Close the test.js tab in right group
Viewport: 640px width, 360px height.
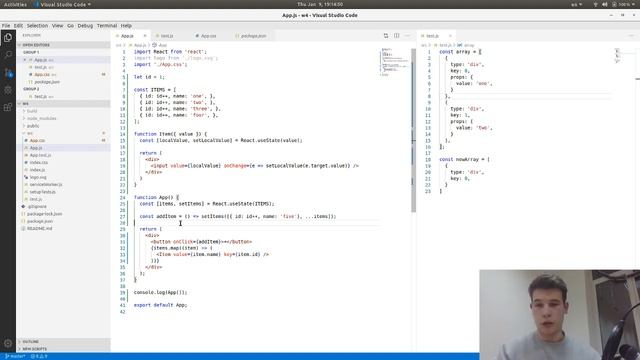click(450, 36)
